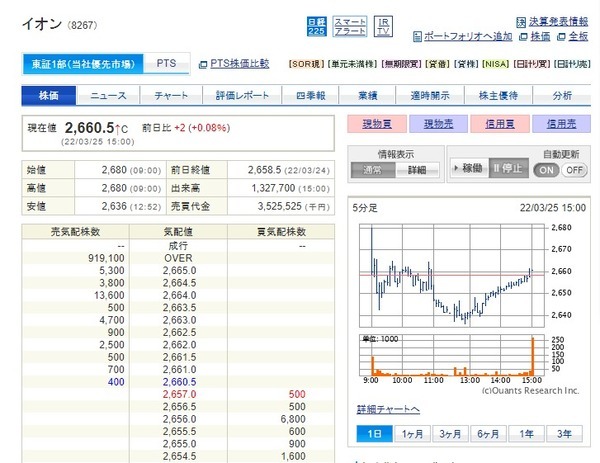Switch to the PTS market tab
The height and width of the screenshot is (463, 600).
(166, 64)
